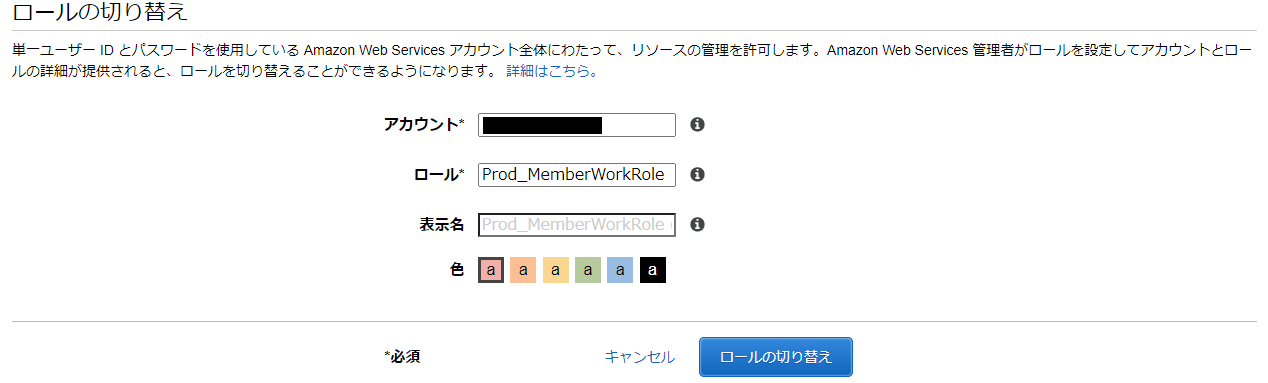The width and height of the screenshot is (1268, 383).
Task: Focus the 表示名 display name input
Action: [x=577, y=225]
